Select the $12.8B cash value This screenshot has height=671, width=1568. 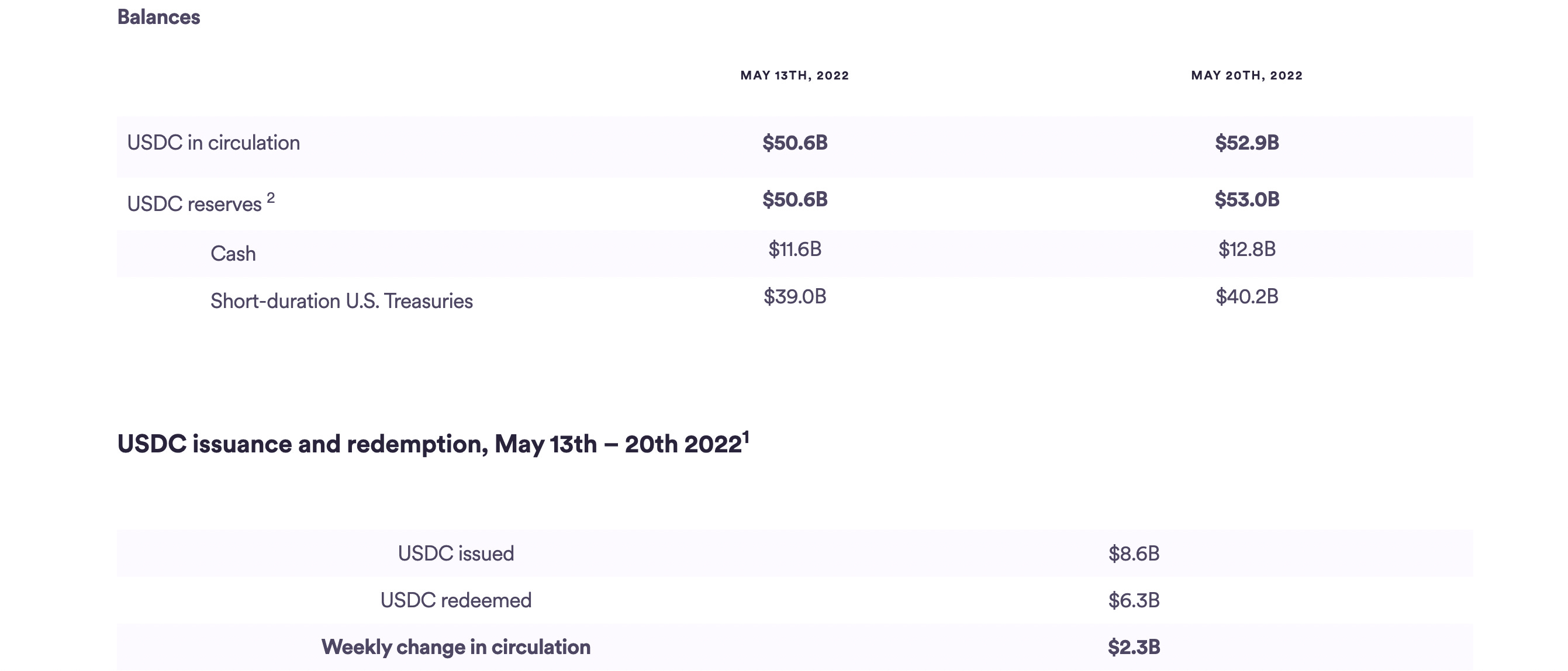click(1246, 250)
